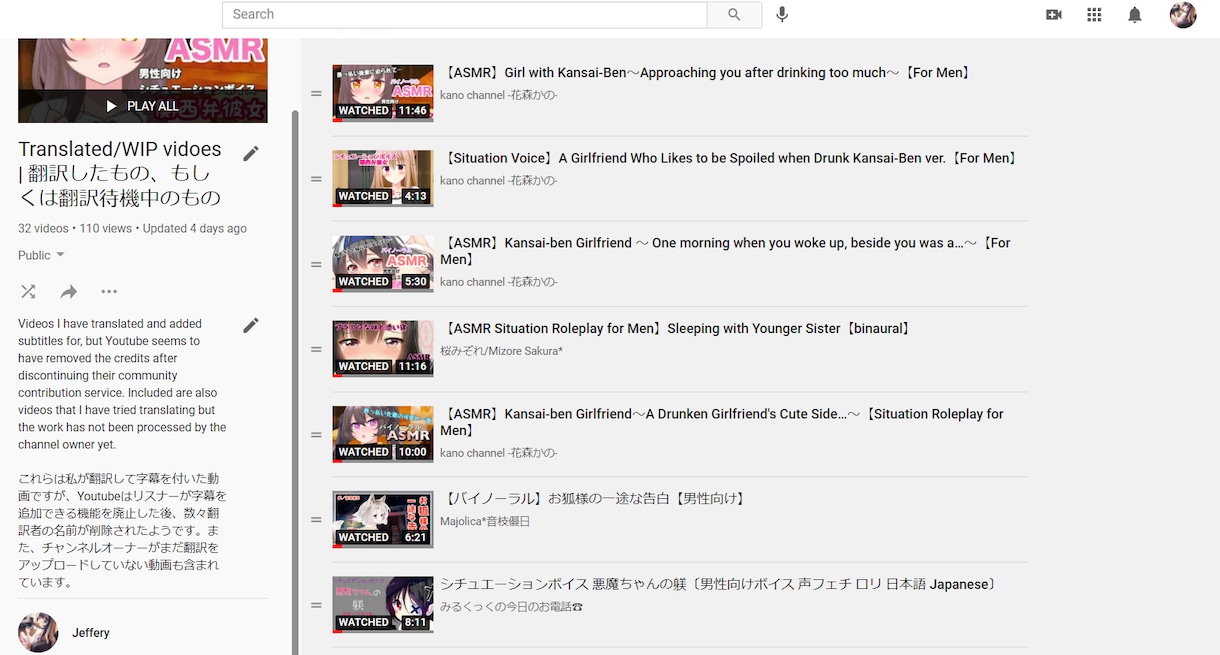Viewport: 1220px width, 655px height.
Task: Grab reorder handle for Approaching you after drinking video
Action: 316,94
